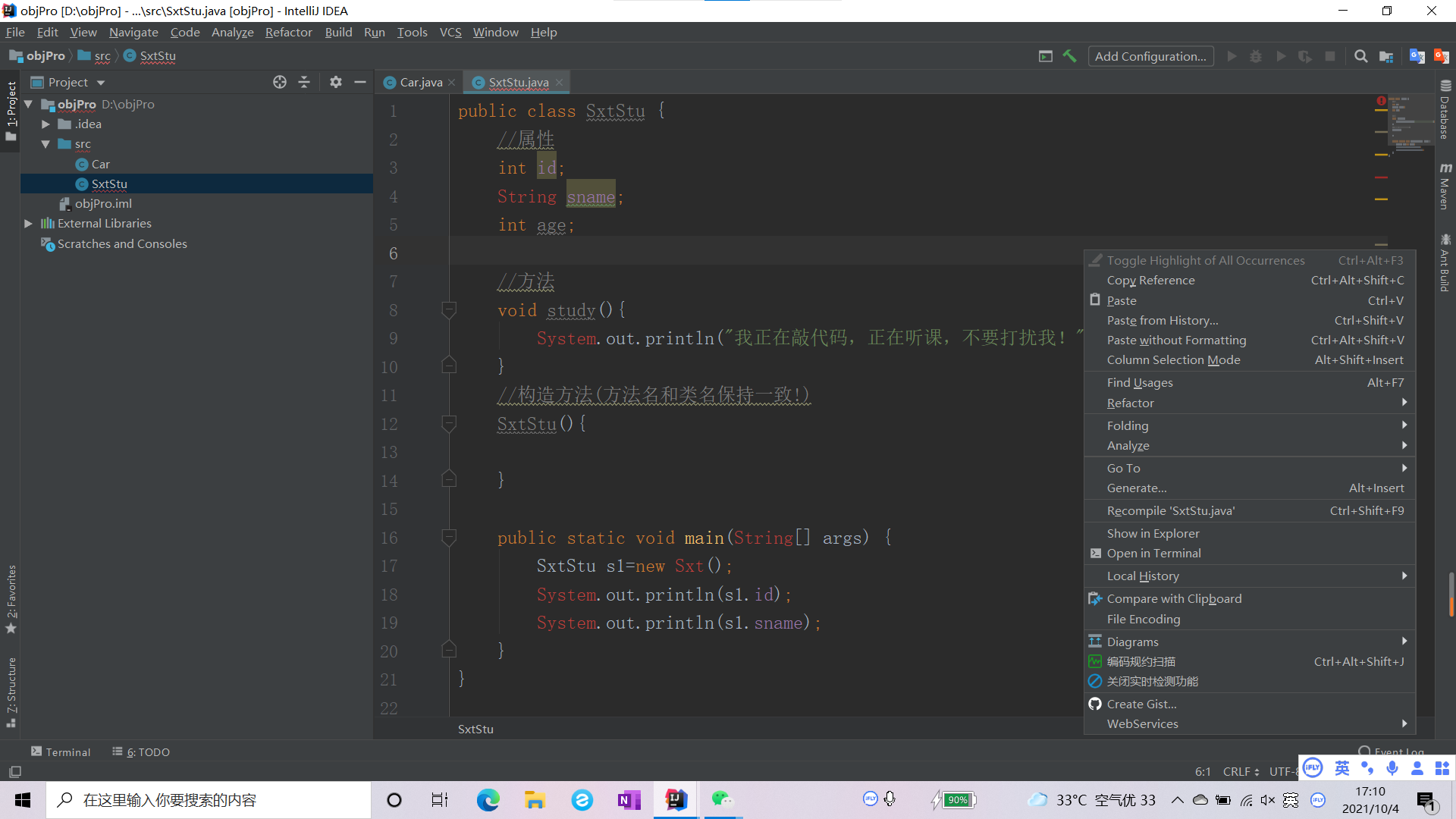
Task: Choose Find Usages in context menu
Action: tap(1250, 382)
